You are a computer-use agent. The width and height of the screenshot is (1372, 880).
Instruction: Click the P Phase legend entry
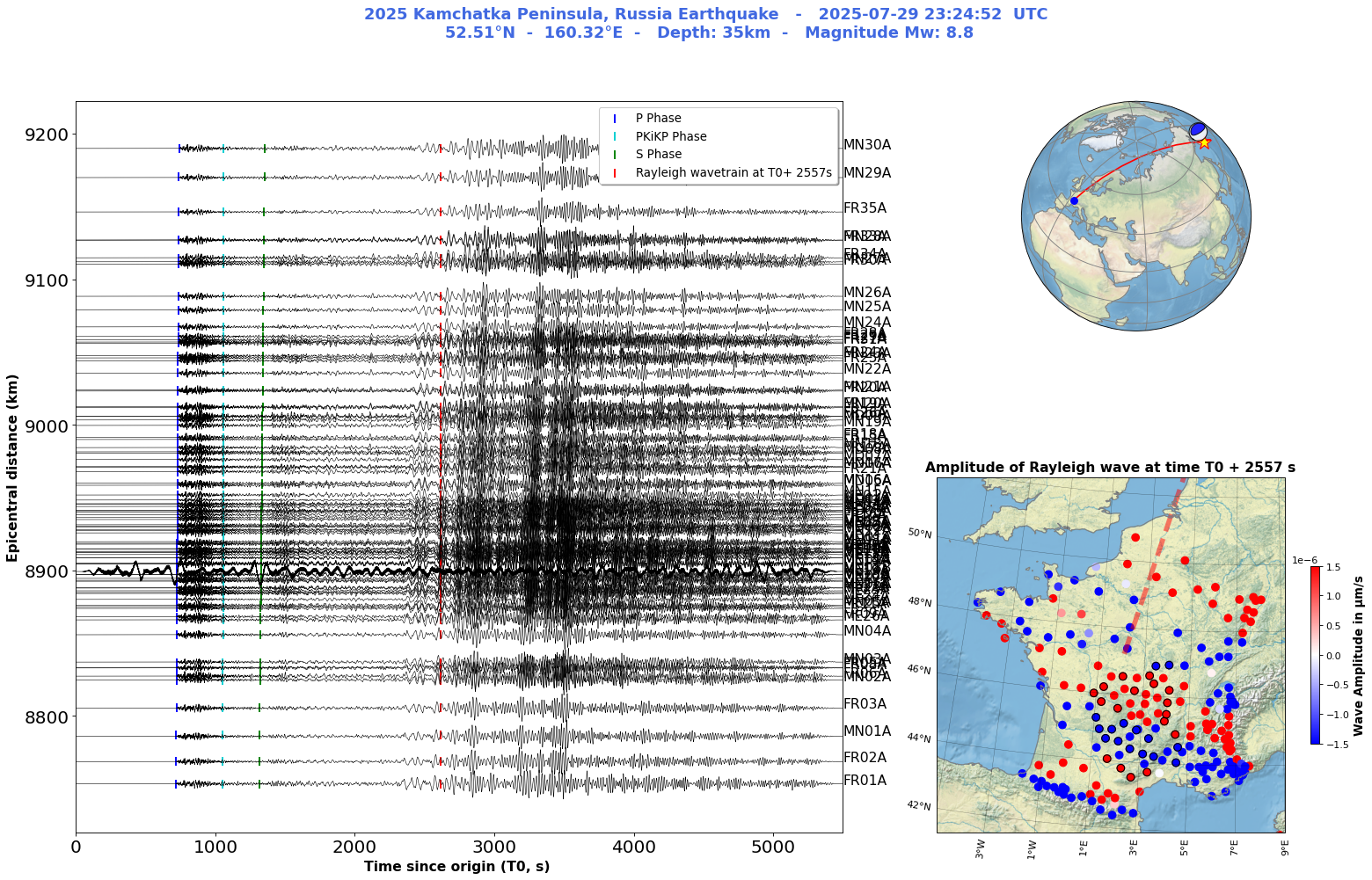pyautogui.click(x=658, y=119)
